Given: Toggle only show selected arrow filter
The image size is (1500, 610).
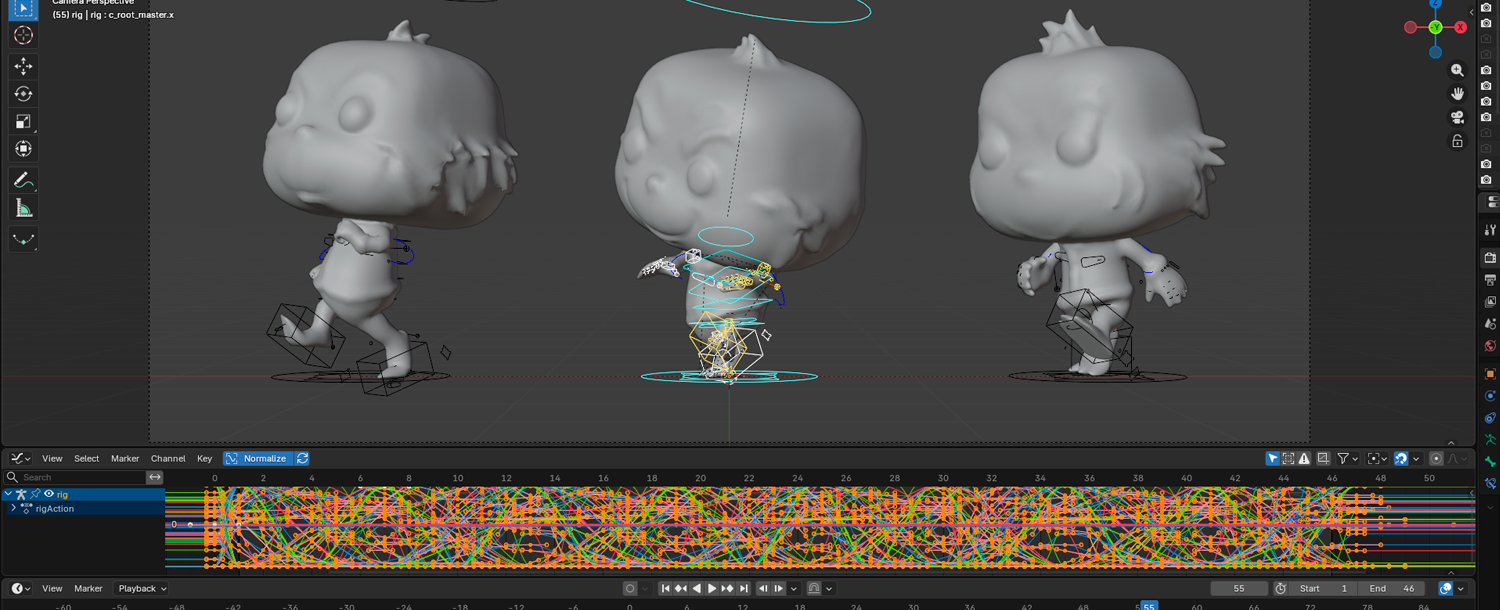Looking at the screenshot, I should (x=1272, y=459).
